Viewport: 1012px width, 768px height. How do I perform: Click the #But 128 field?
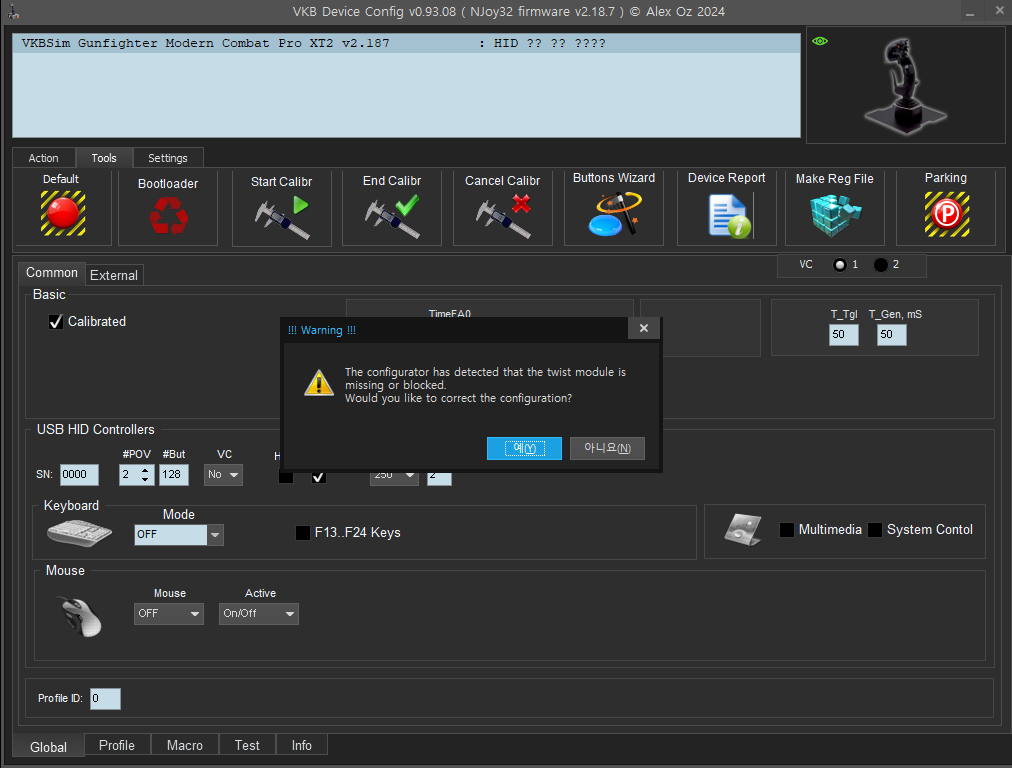pyautogui.click(x=174, y=475)
